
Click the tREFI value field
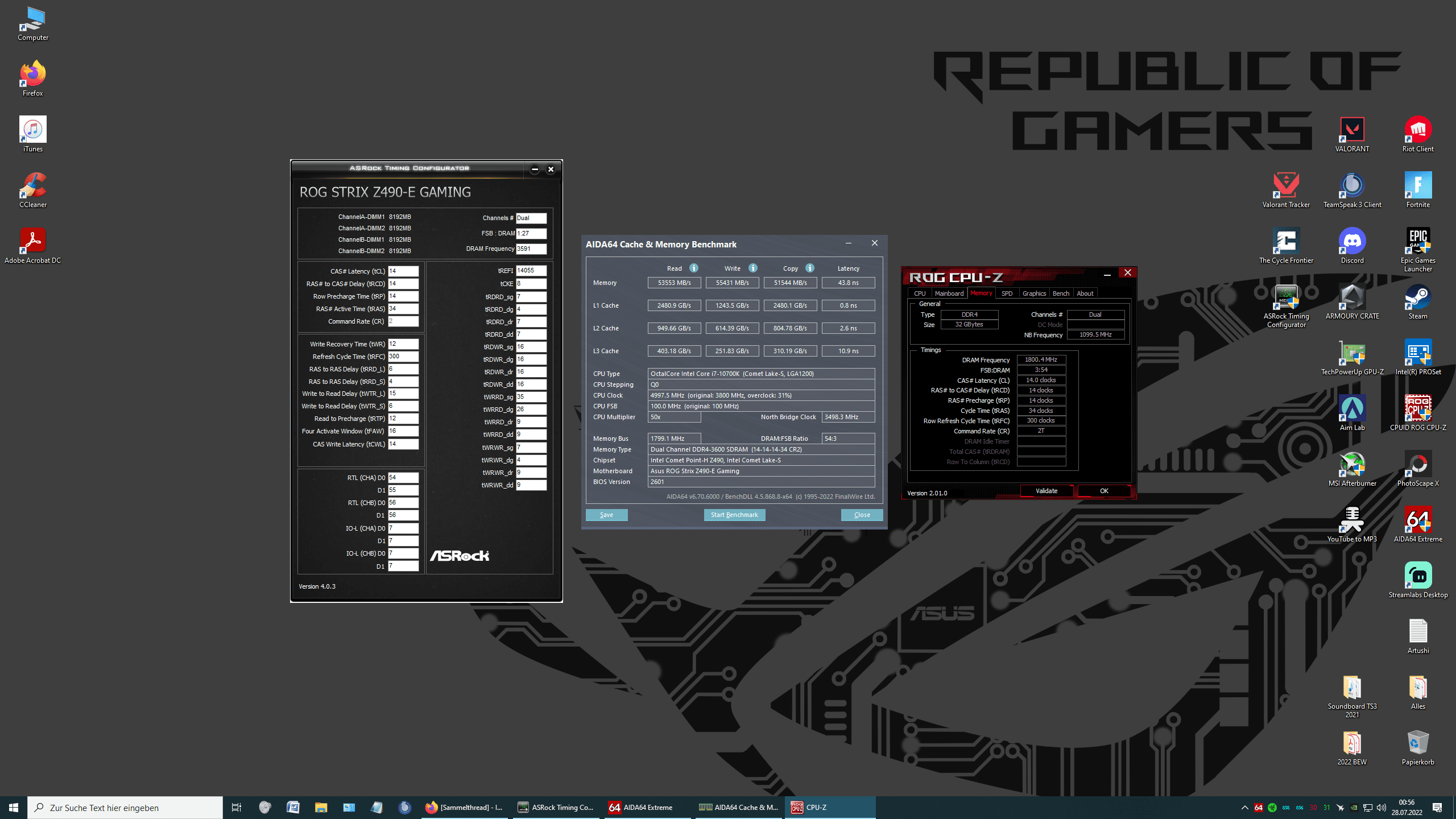click(x=531, y=271)
